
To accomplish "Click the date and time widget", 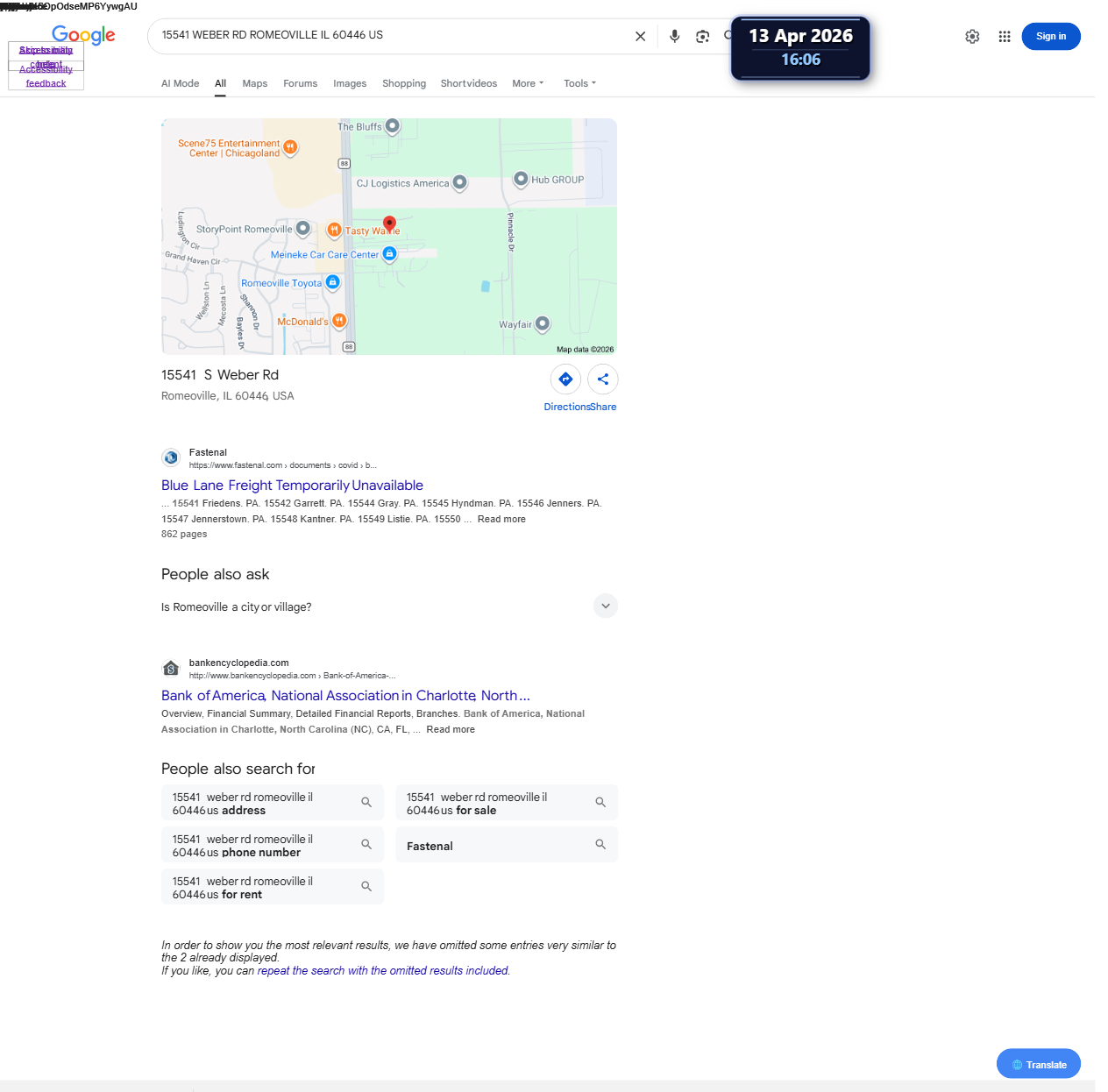I will [x=800, y=47].
